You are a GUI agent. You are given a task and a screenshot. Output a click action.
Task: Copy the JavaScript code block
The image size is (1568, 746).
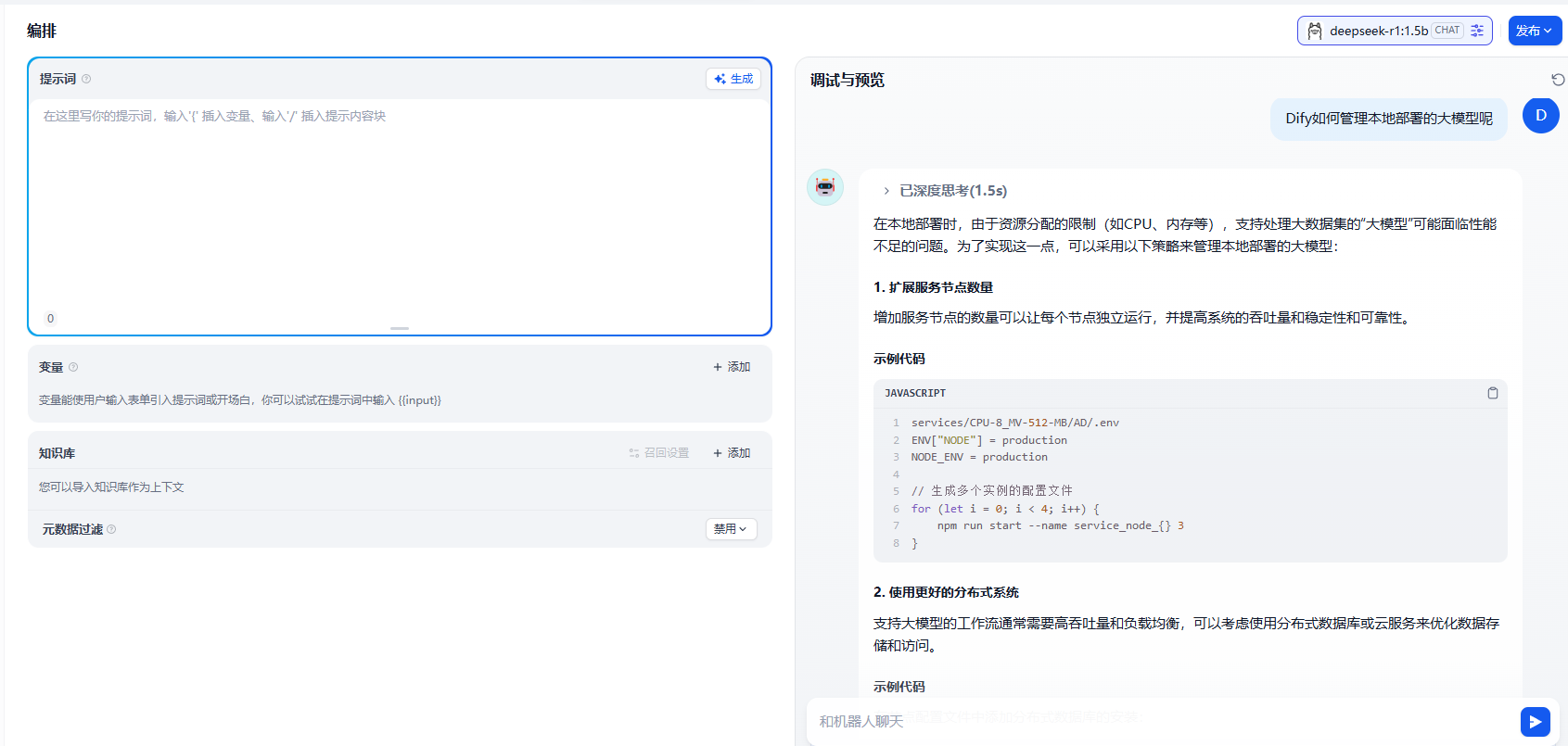point(1493,393)
